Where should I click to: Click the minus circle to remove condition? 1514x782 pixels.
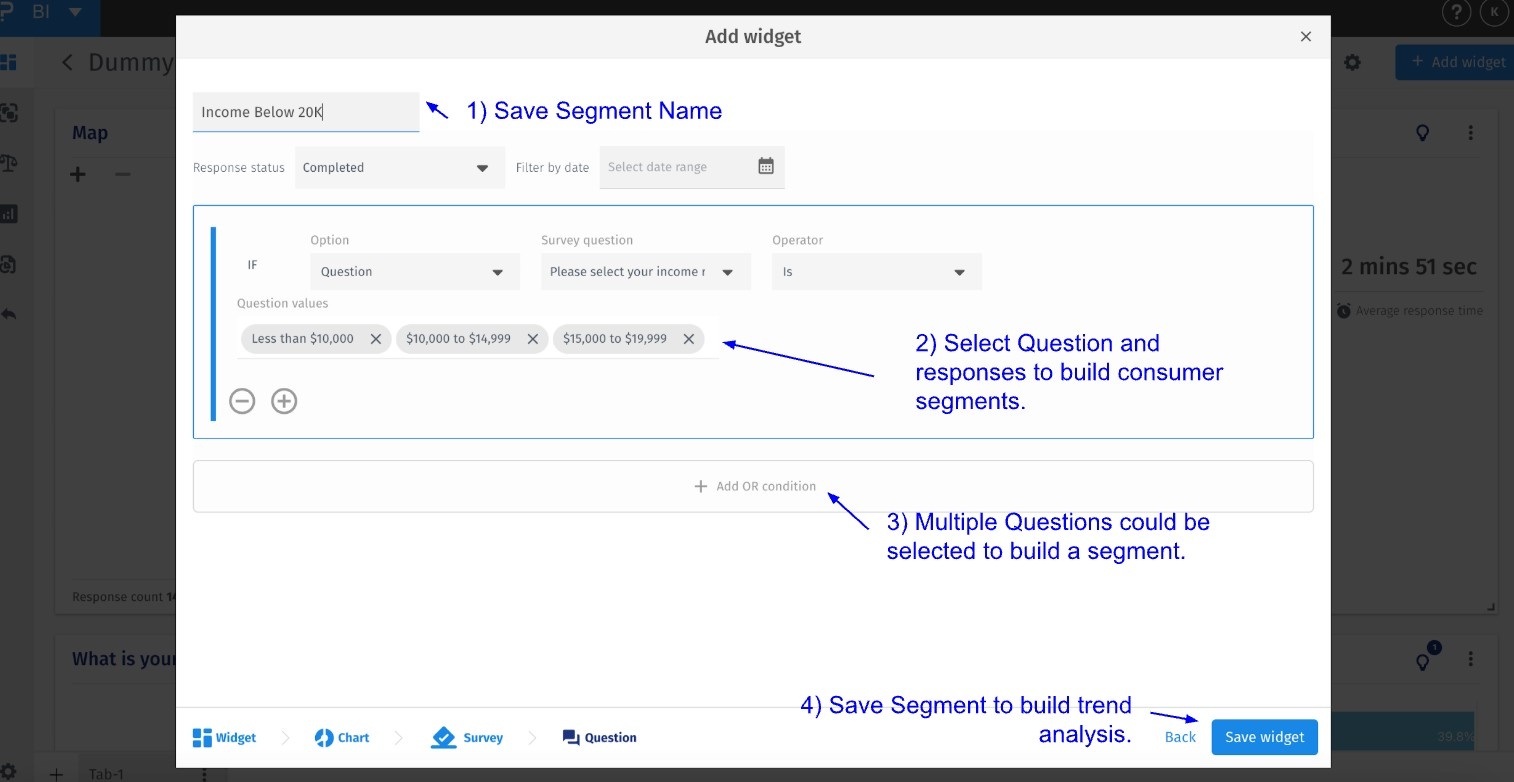[x=242, y=401]
